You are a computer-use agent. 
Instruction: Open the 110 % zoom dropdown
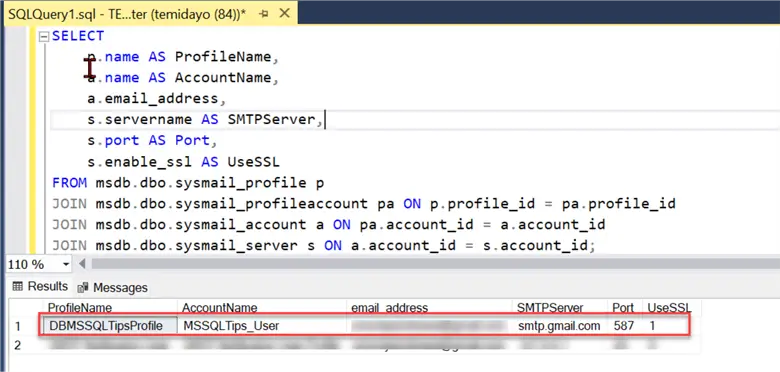[x=66, y=265]
